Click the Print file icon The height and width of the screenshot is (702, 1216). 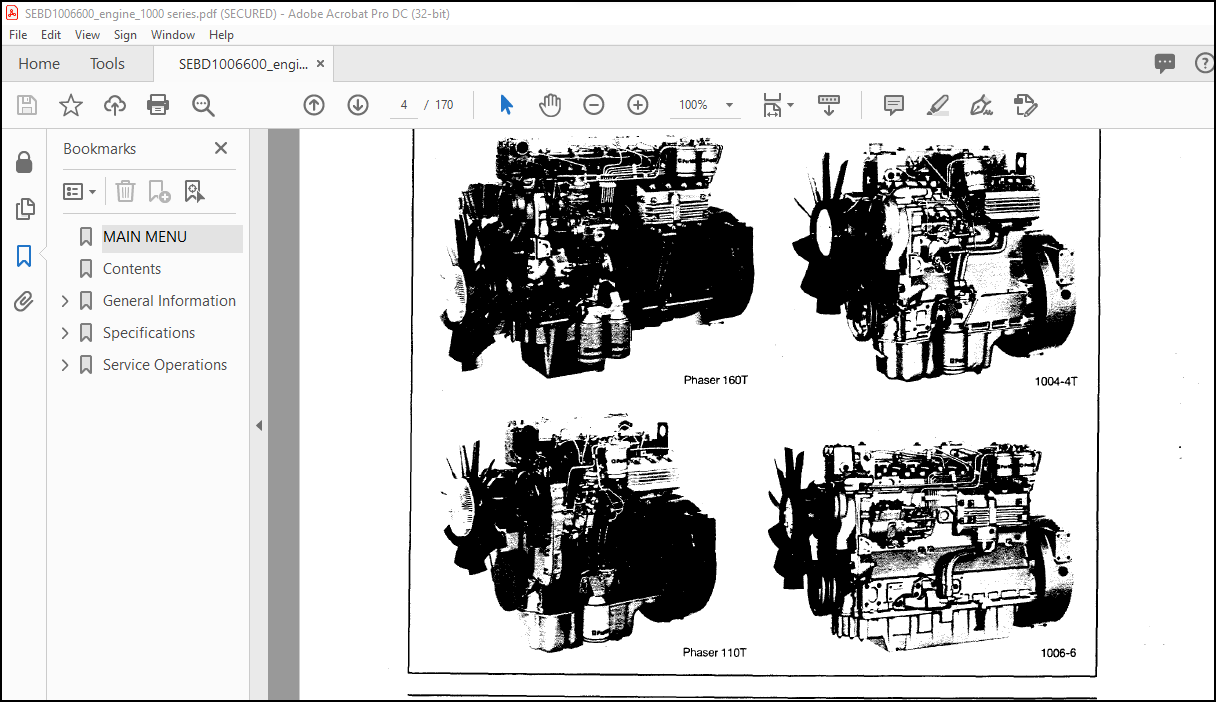click(x=158, y=105)
